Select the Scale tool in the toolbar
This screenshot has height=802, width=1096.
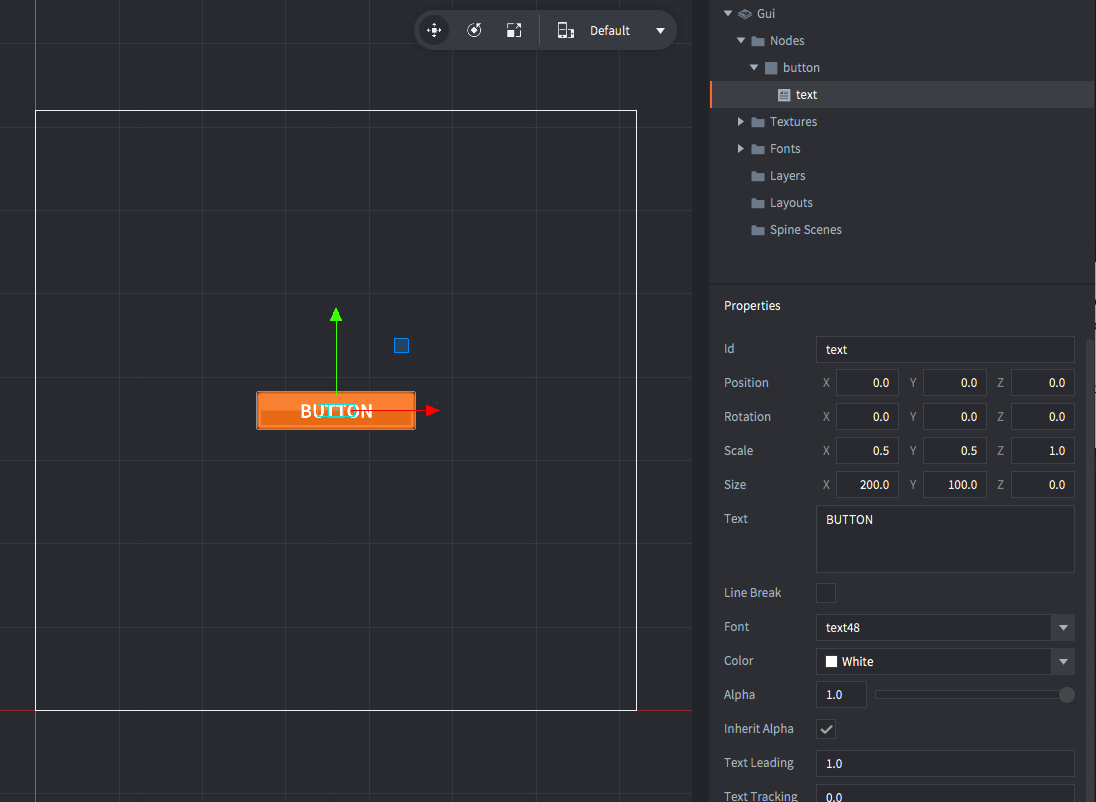tap(514, 30)
